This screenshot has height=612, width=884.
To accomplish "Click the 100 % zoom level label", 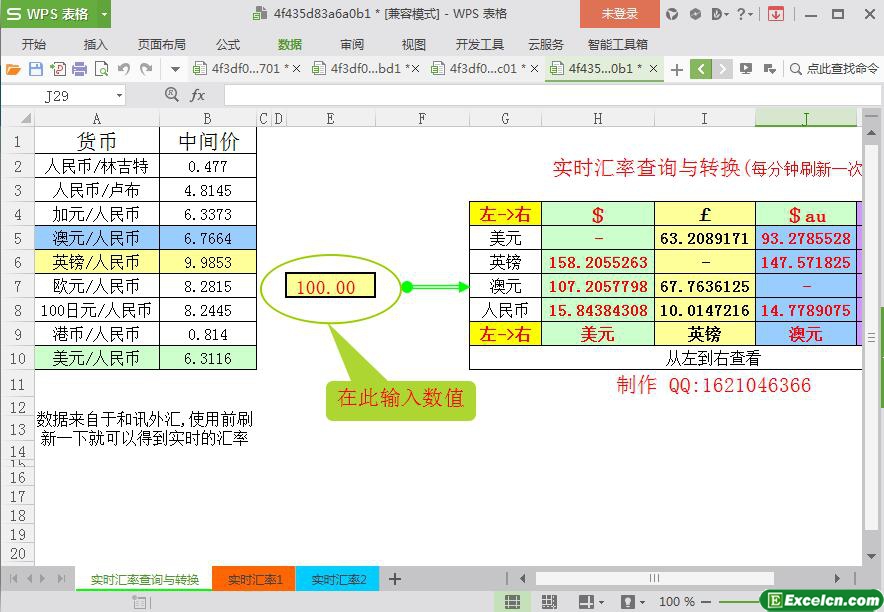I will [x=677, y=602].
